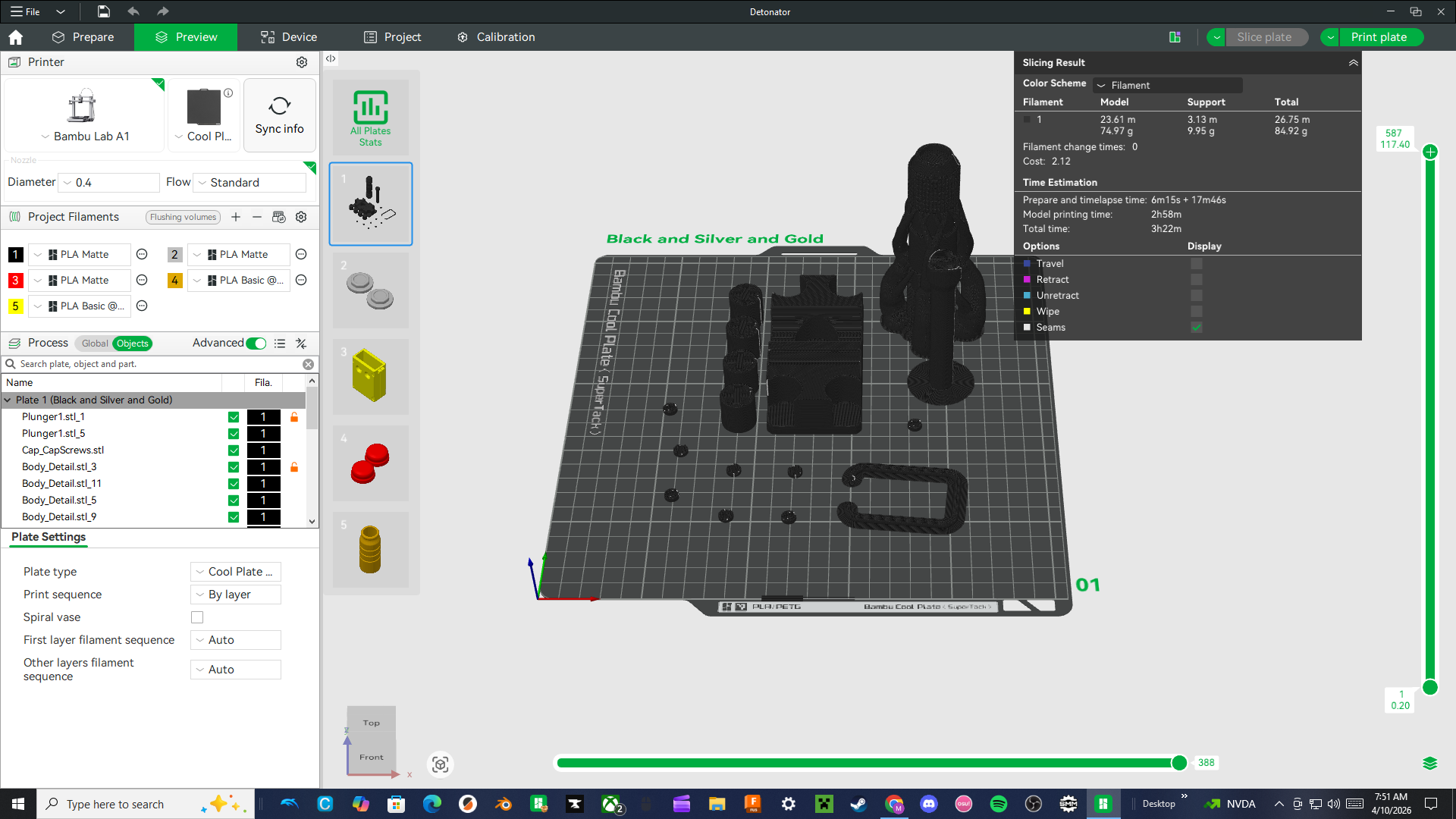Click the plus on vertical layer slider
The image size is (1456, 819).
[x=1430, y=152]
